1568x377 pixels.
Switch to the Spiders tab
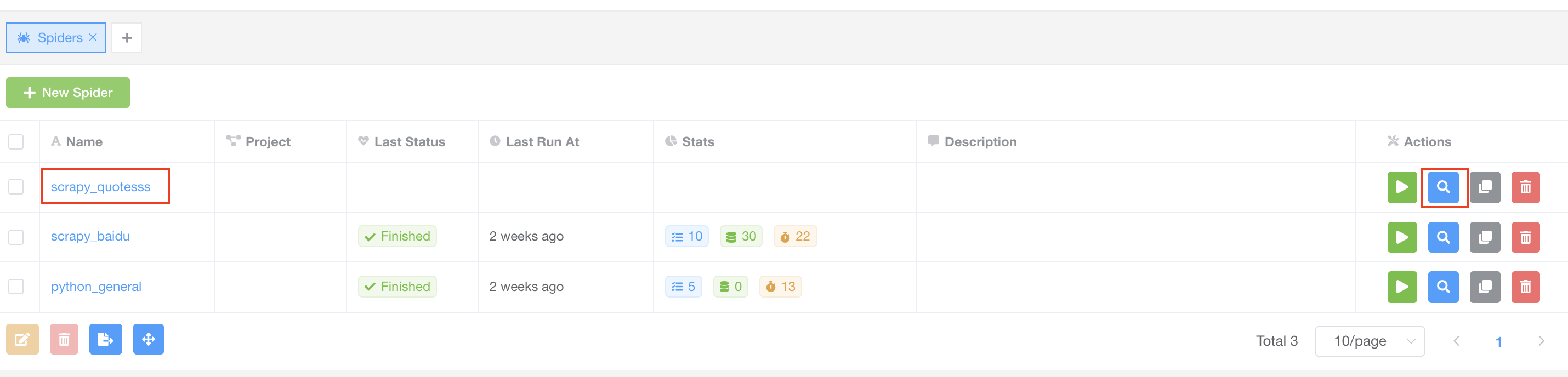[x=55, y=38]
